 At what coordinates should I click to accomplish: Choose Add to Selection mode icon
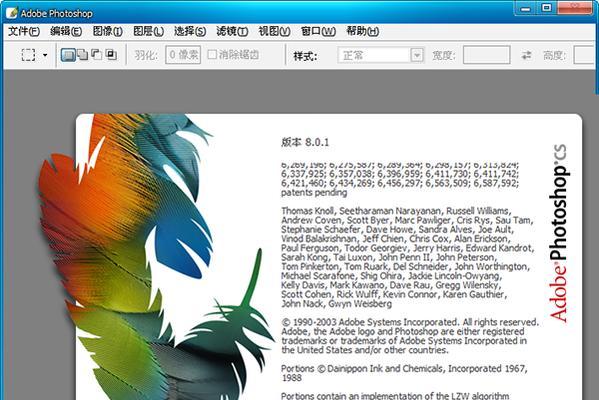click(83, 55)
